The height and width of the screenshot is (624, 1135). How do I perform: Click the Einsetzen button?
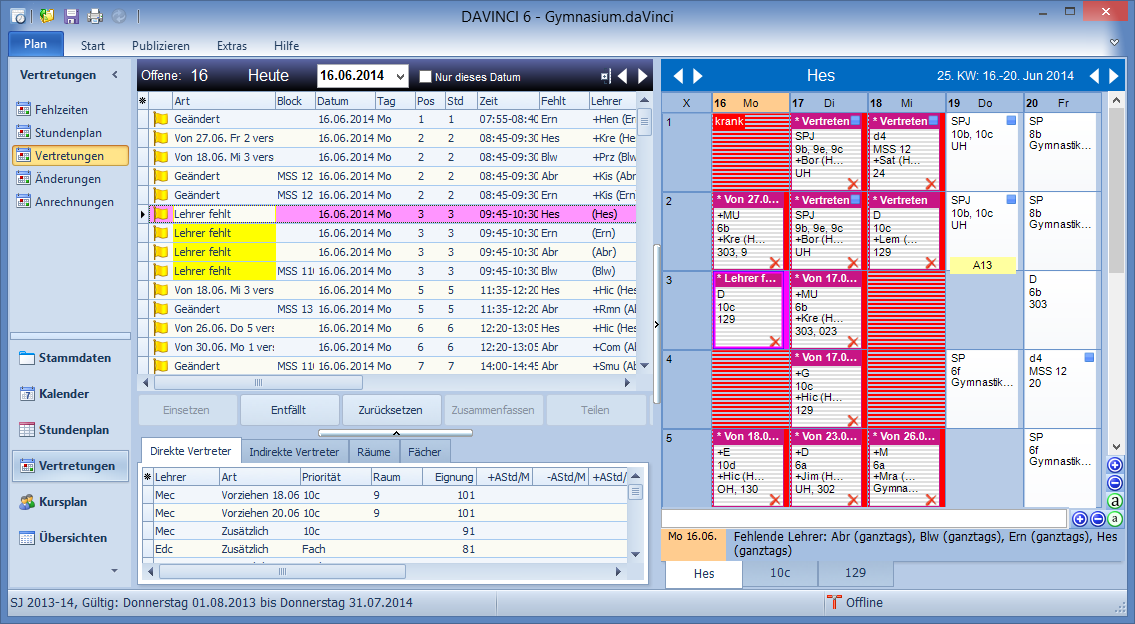(186, 410)
